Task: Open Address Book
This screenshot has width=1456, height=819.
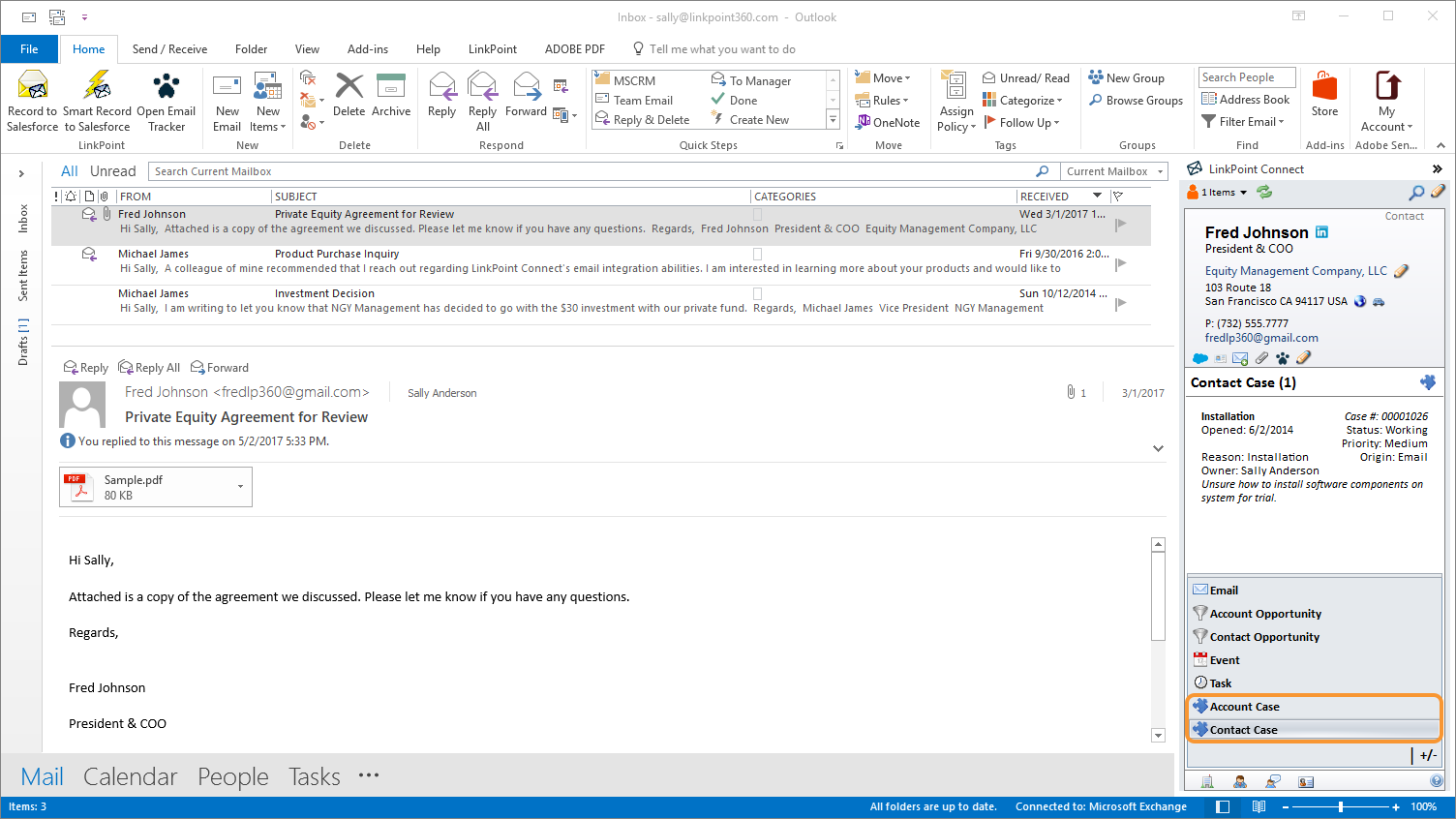Action: coord(1246,99)
